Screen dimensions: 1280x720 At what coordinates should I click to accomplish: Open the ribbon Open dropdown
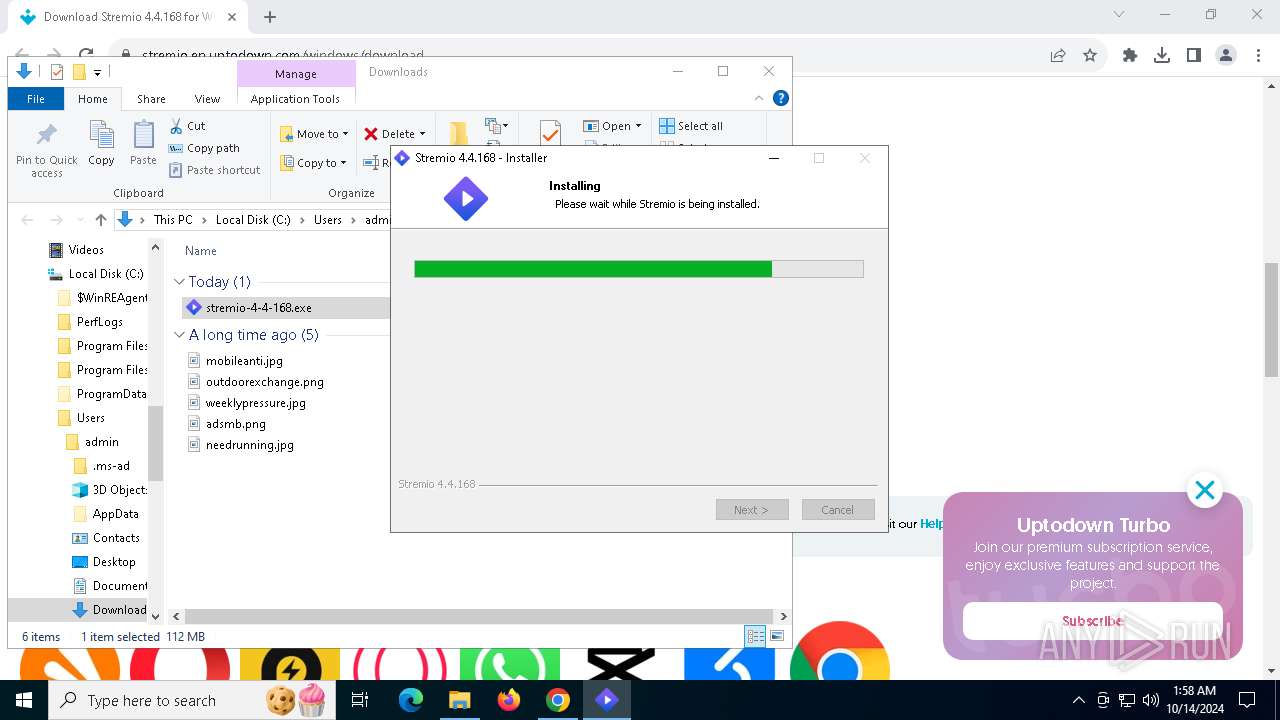[611, 126]
